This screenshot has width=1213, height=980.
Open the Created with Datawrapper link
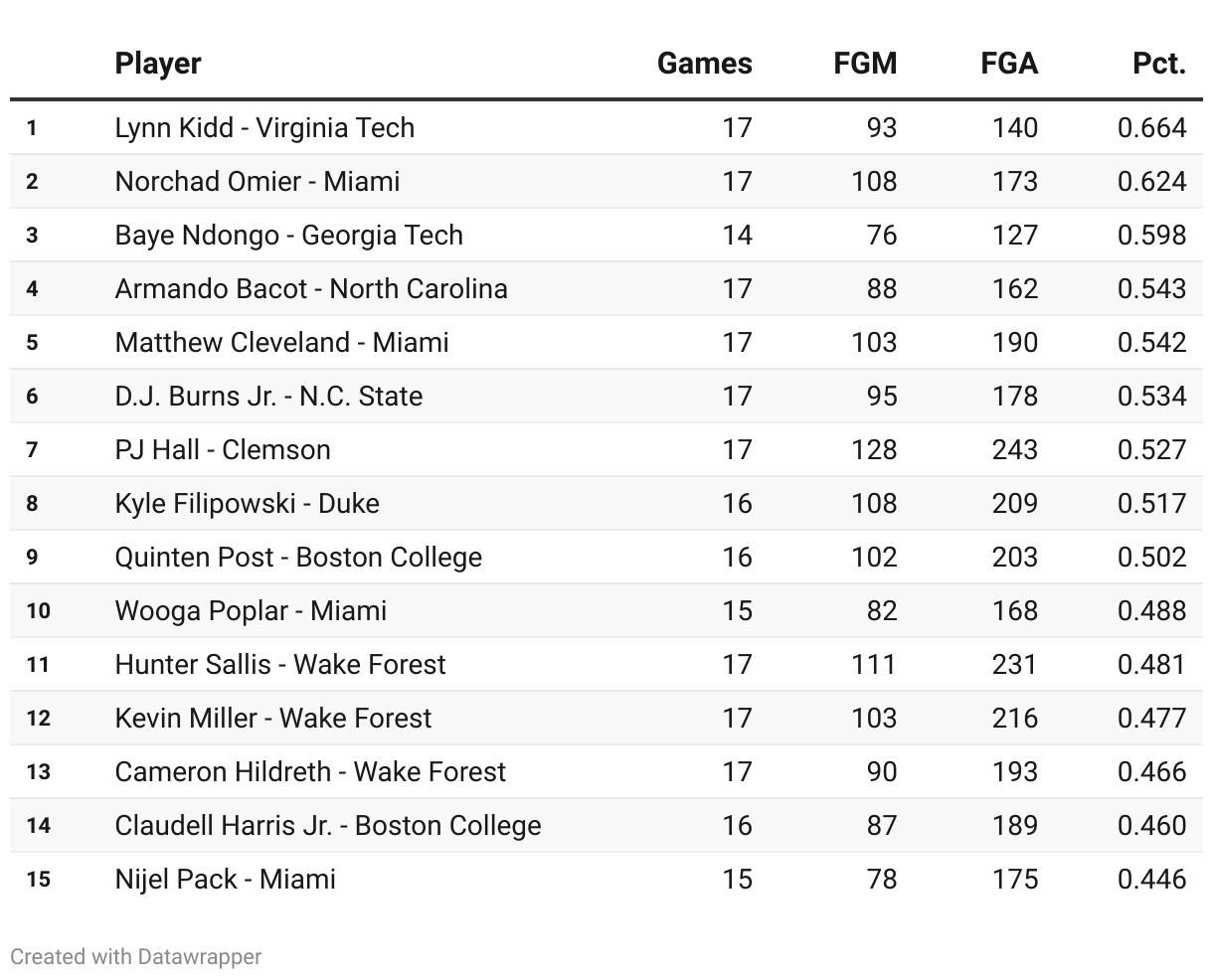[x=136, y=956]
